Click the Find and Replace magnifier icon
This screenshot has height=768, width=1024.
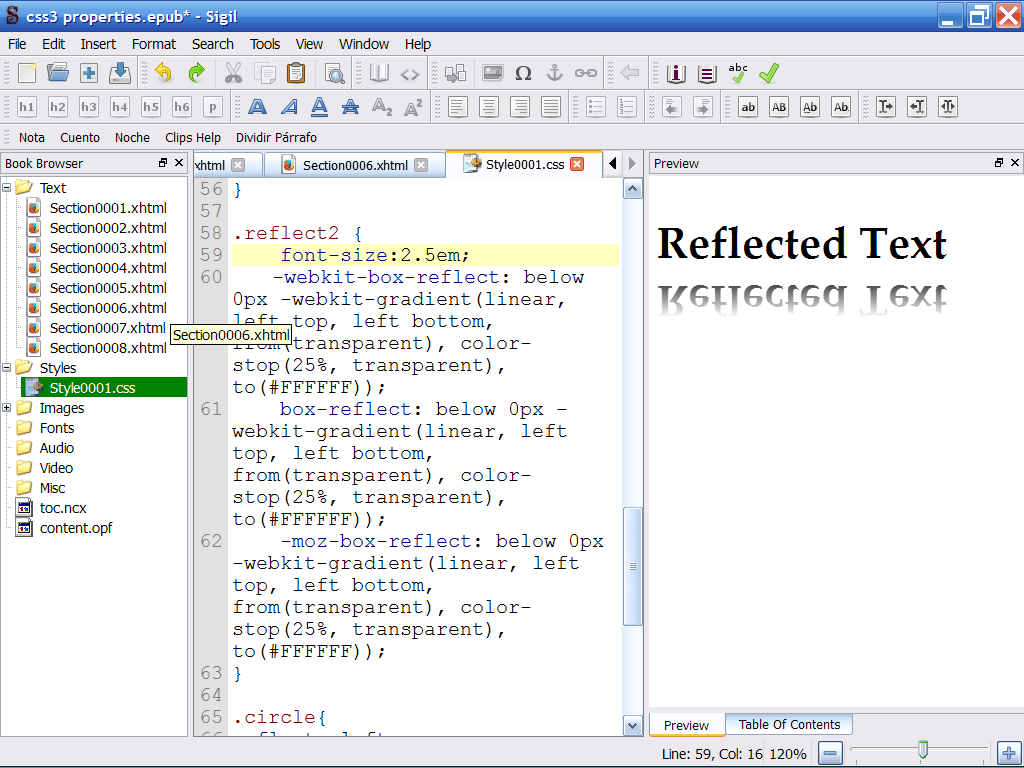tap(334, 73)
